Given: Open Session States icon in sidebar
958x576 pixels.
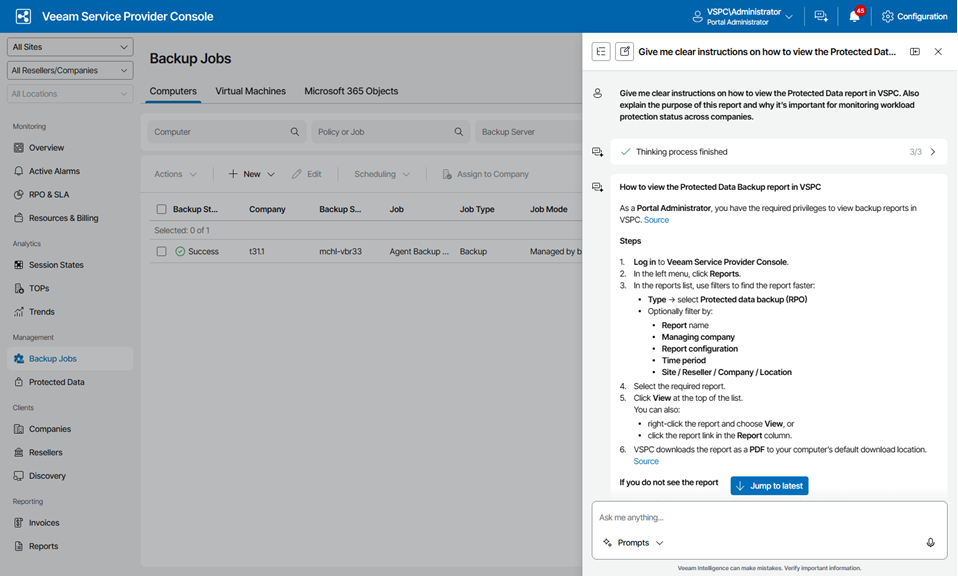Looking at the screenshot, I should (x=19, y=265).
